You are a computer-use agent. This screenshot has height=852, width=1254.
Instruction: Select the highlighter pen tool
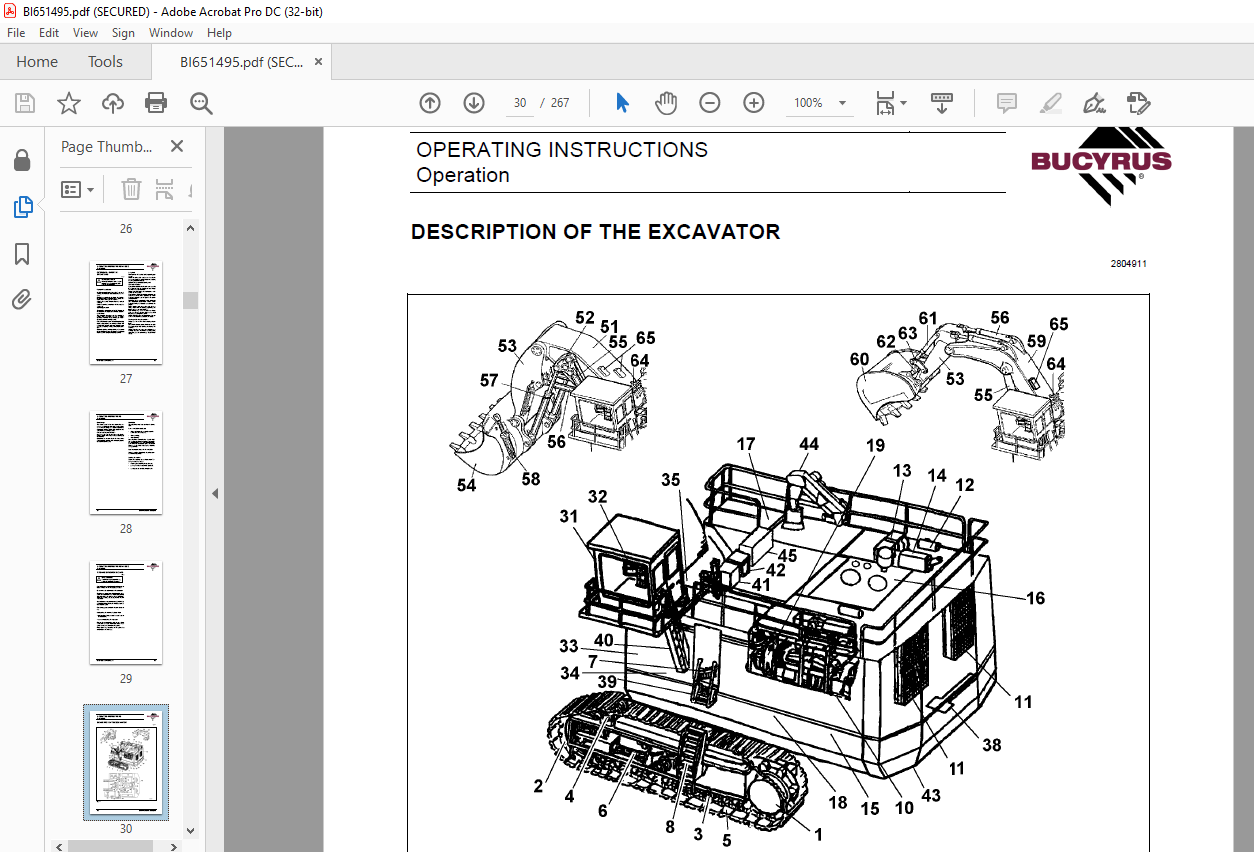[x=1050, y=103]
